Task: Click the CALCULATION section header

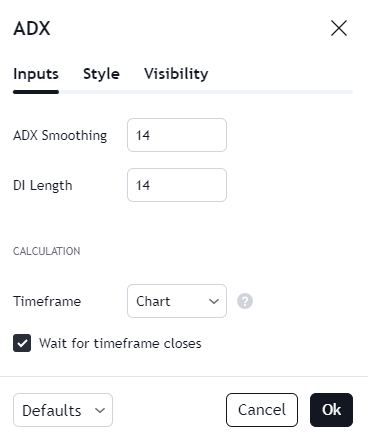Action: pos(47,251)
